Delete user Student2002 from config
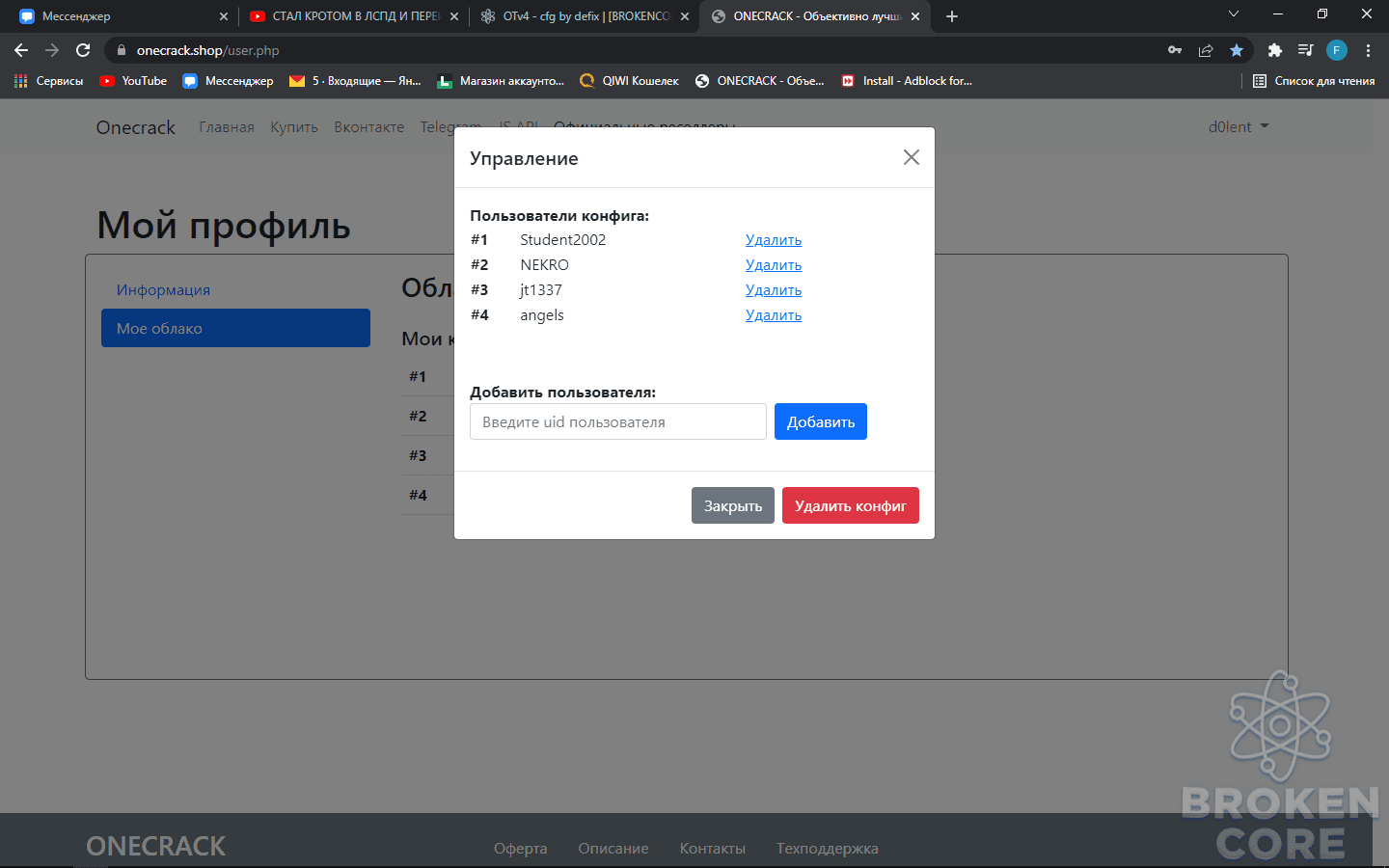This screenshot has height=868, width=1389. (774, 240)
